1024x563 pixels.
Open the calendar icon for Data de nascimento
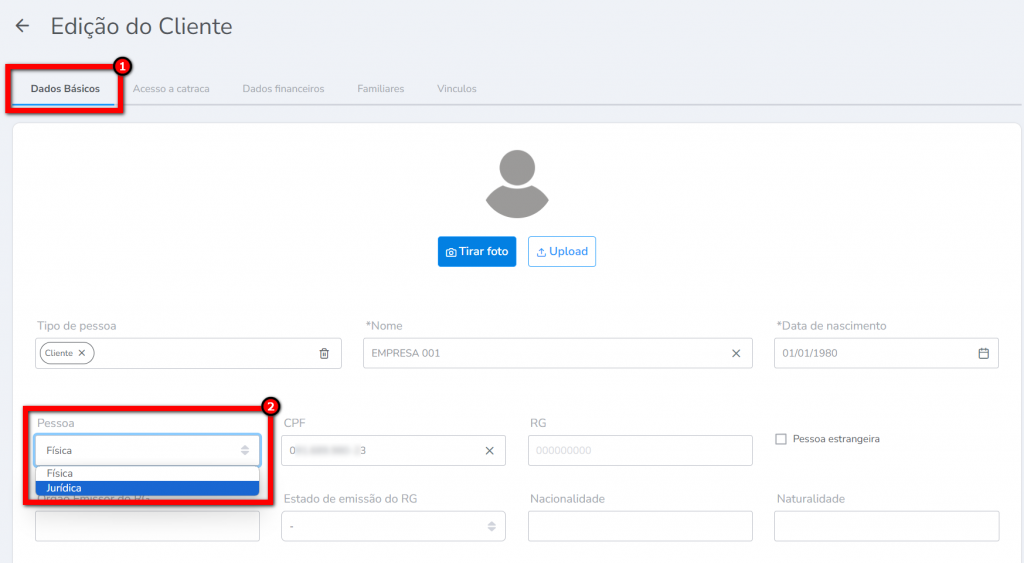(983, 353)
